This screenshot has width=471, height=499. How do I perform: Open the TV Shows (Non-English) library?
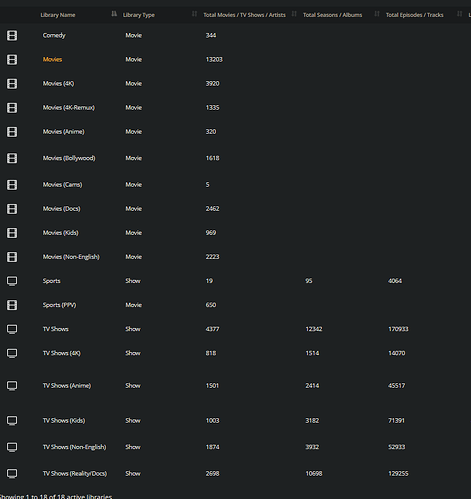[x=74, y=447]
